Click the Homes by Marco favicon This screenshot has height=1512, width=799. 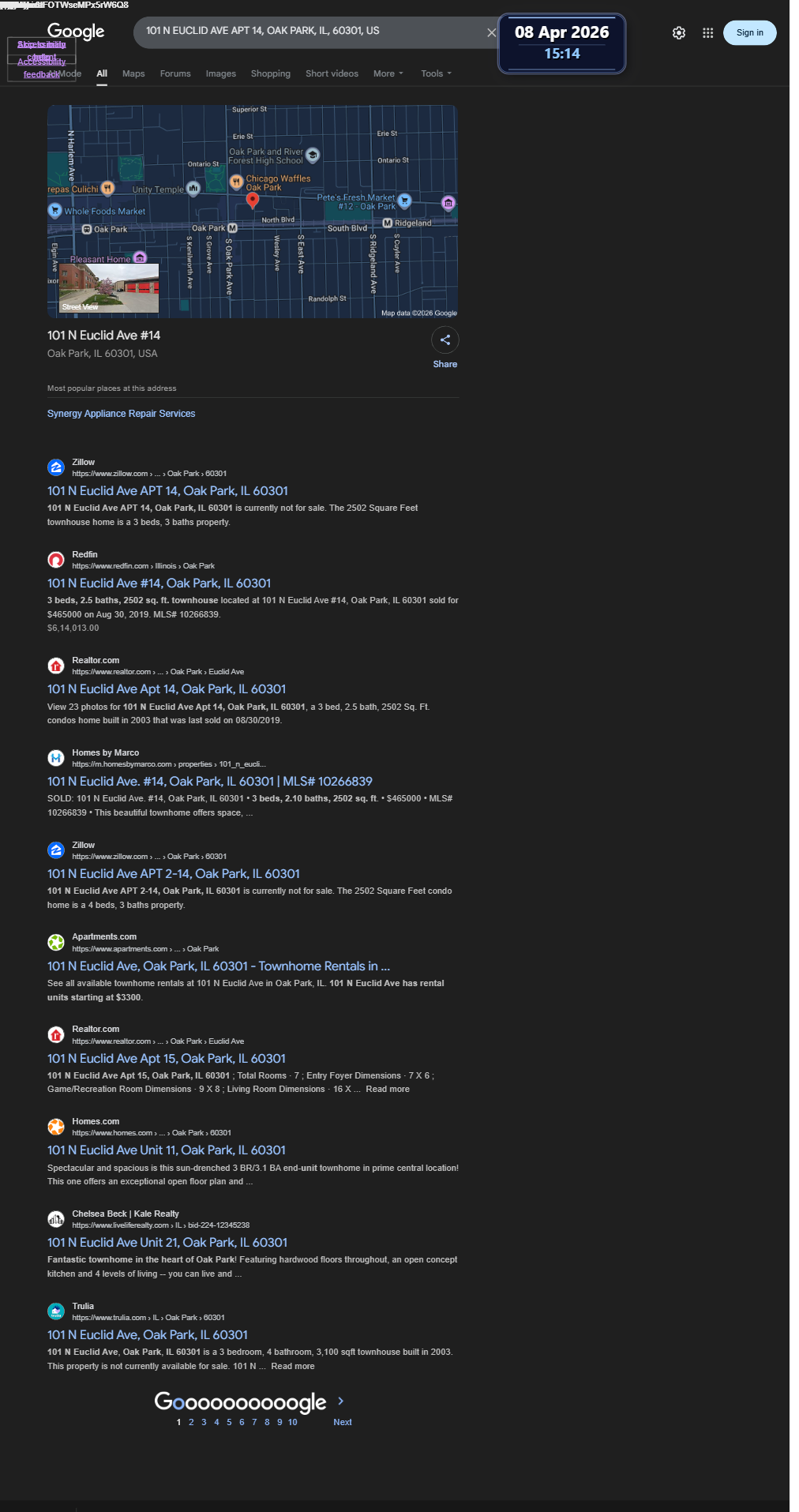[56, 758]
